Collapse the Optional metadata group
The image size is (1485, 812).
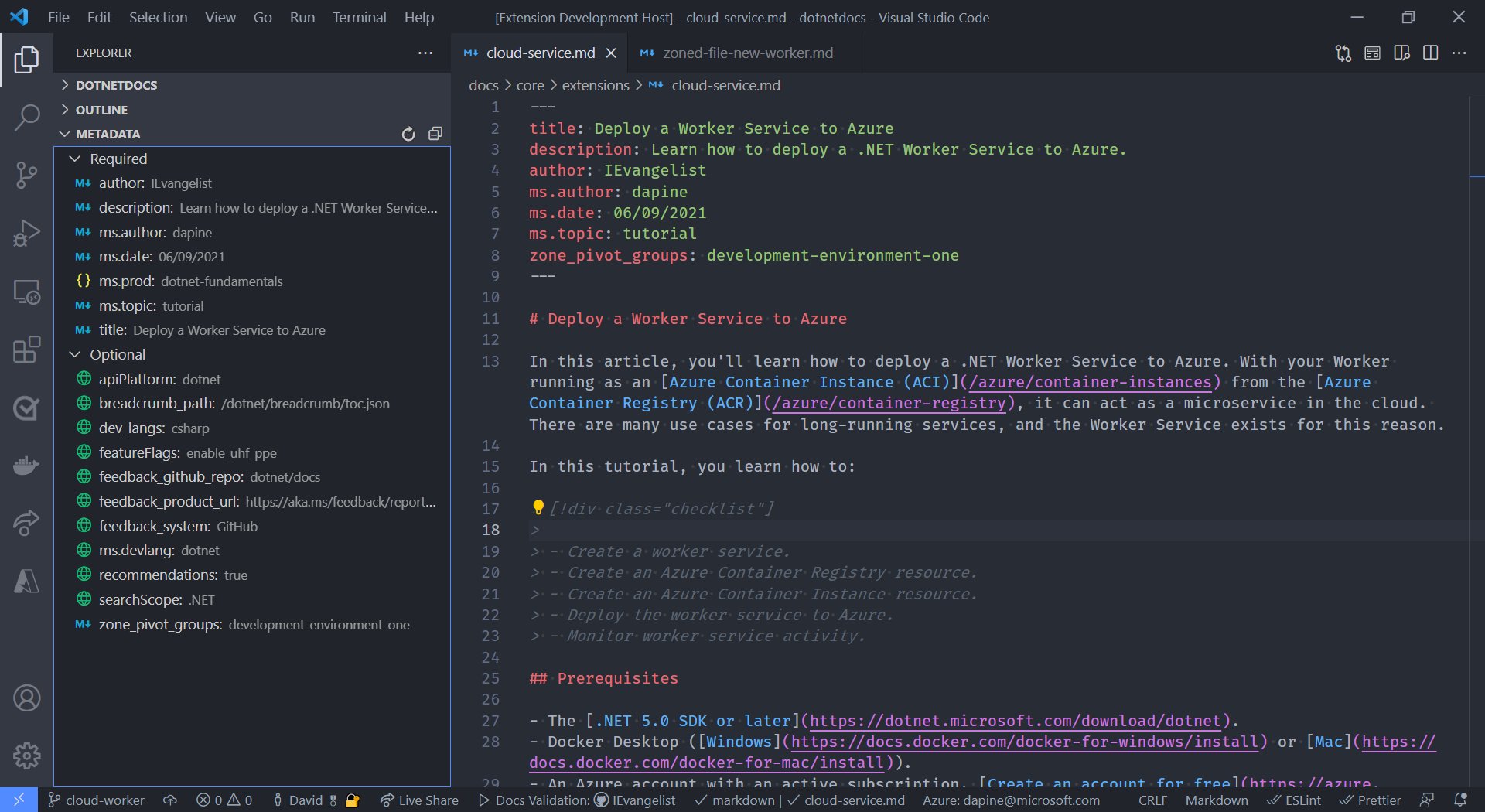(x=252, y=354)
